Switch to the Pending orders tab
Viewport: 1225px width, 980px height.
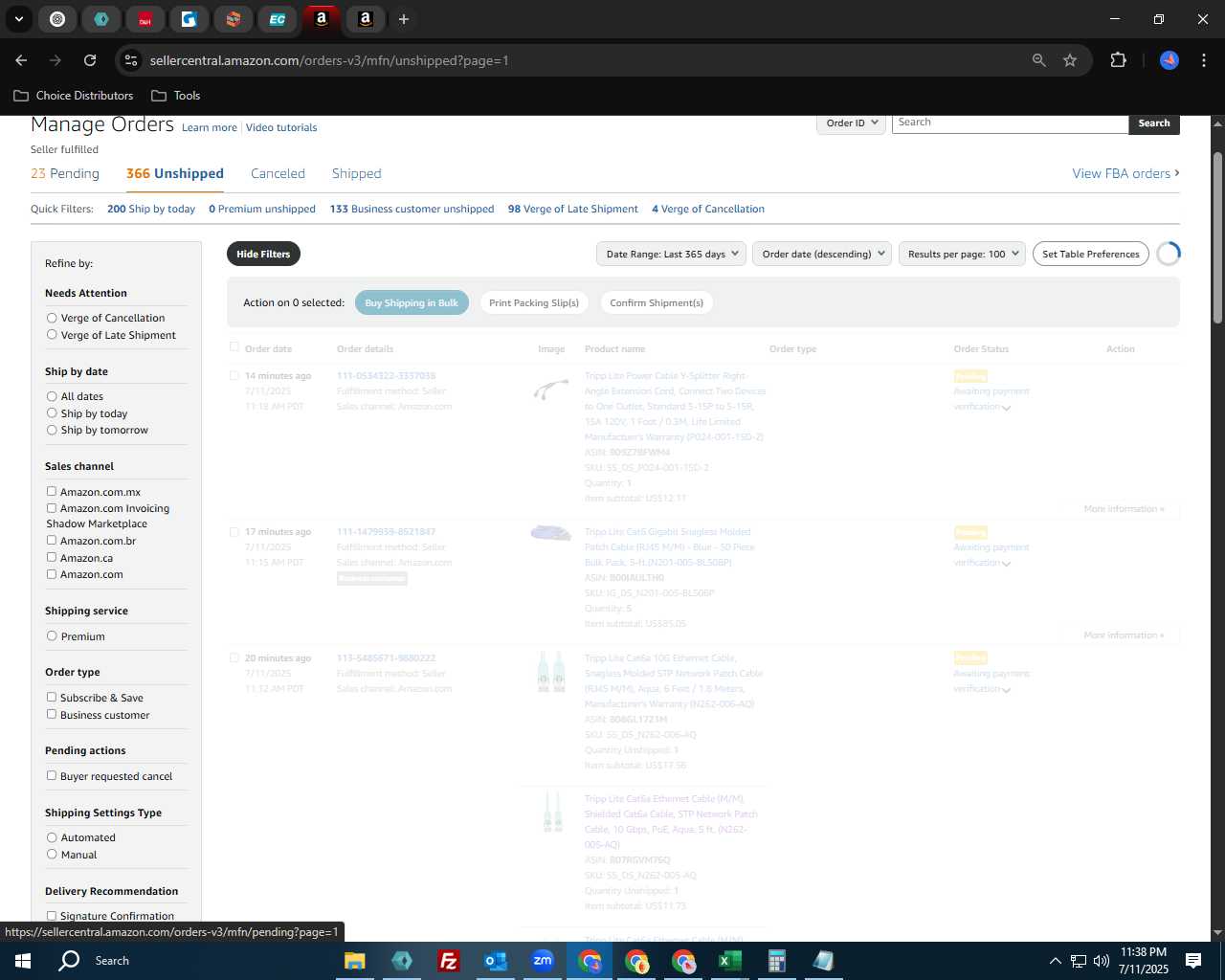pyautogui.click(x=65, y=173)
